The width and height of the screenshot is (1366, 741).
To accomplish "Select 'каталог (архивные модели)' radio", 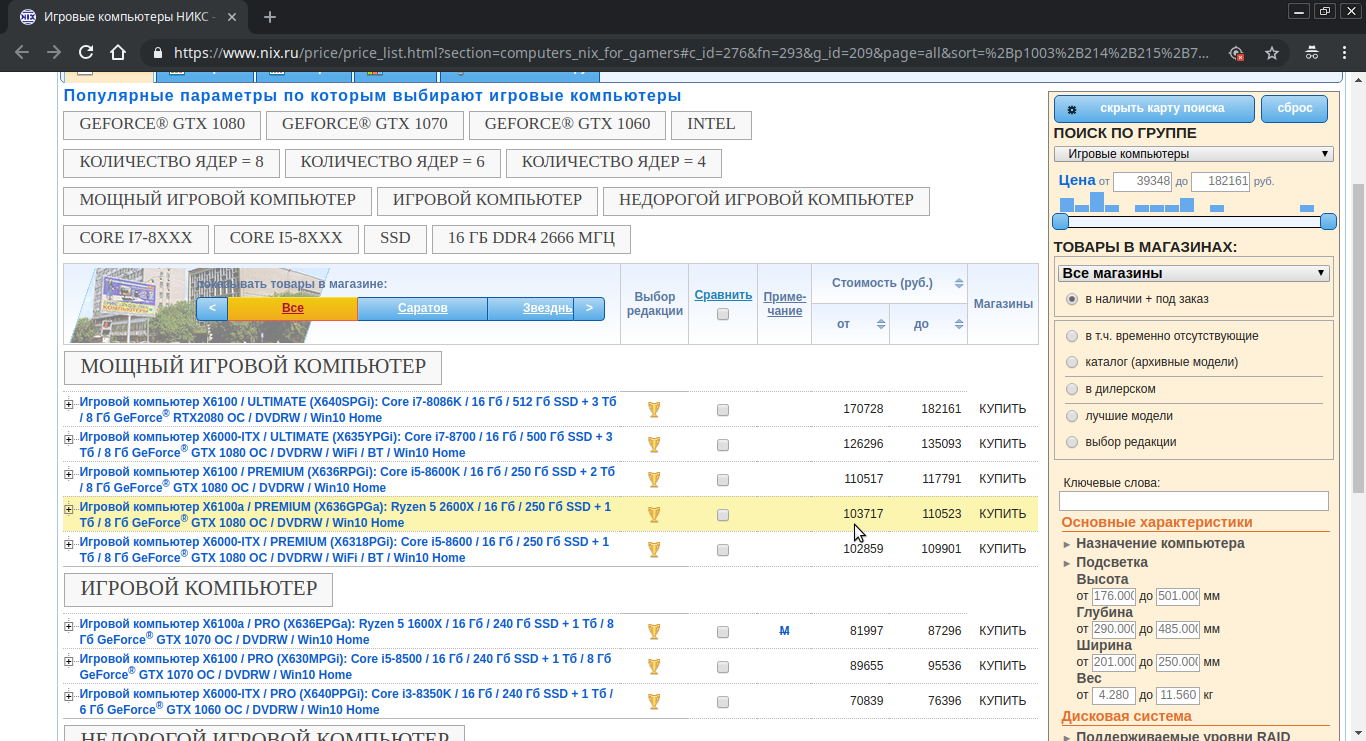I will pyautogui.click(x=1072, y=362).
